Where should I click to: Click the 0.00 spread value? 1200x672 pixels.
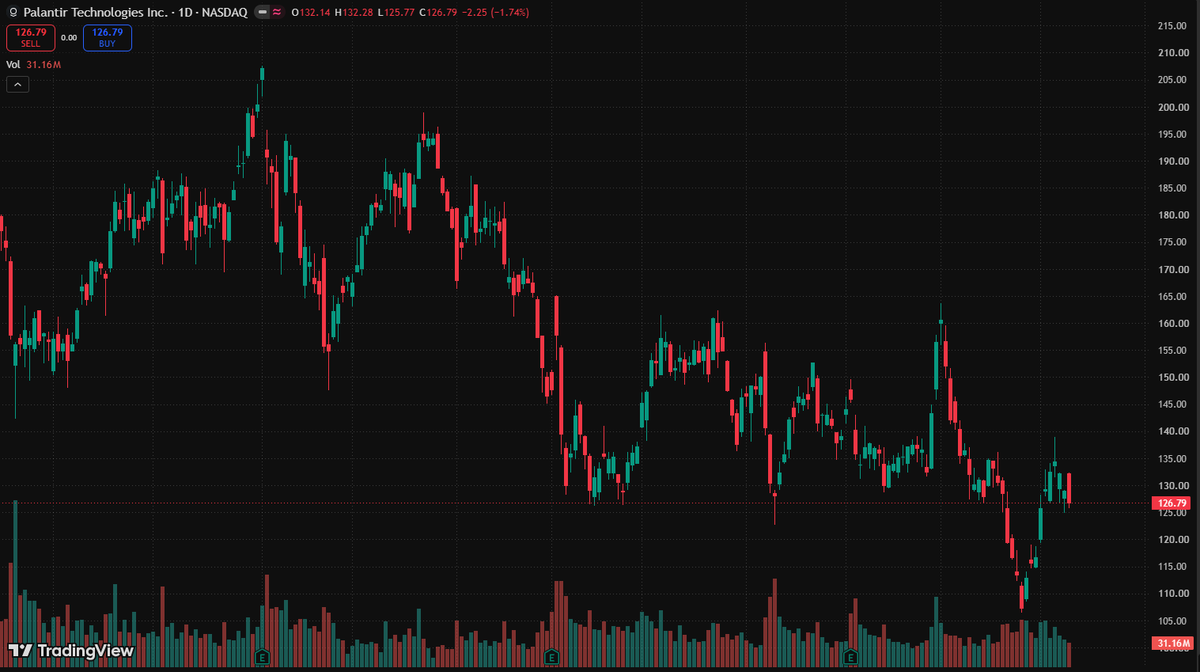(69, 38)
